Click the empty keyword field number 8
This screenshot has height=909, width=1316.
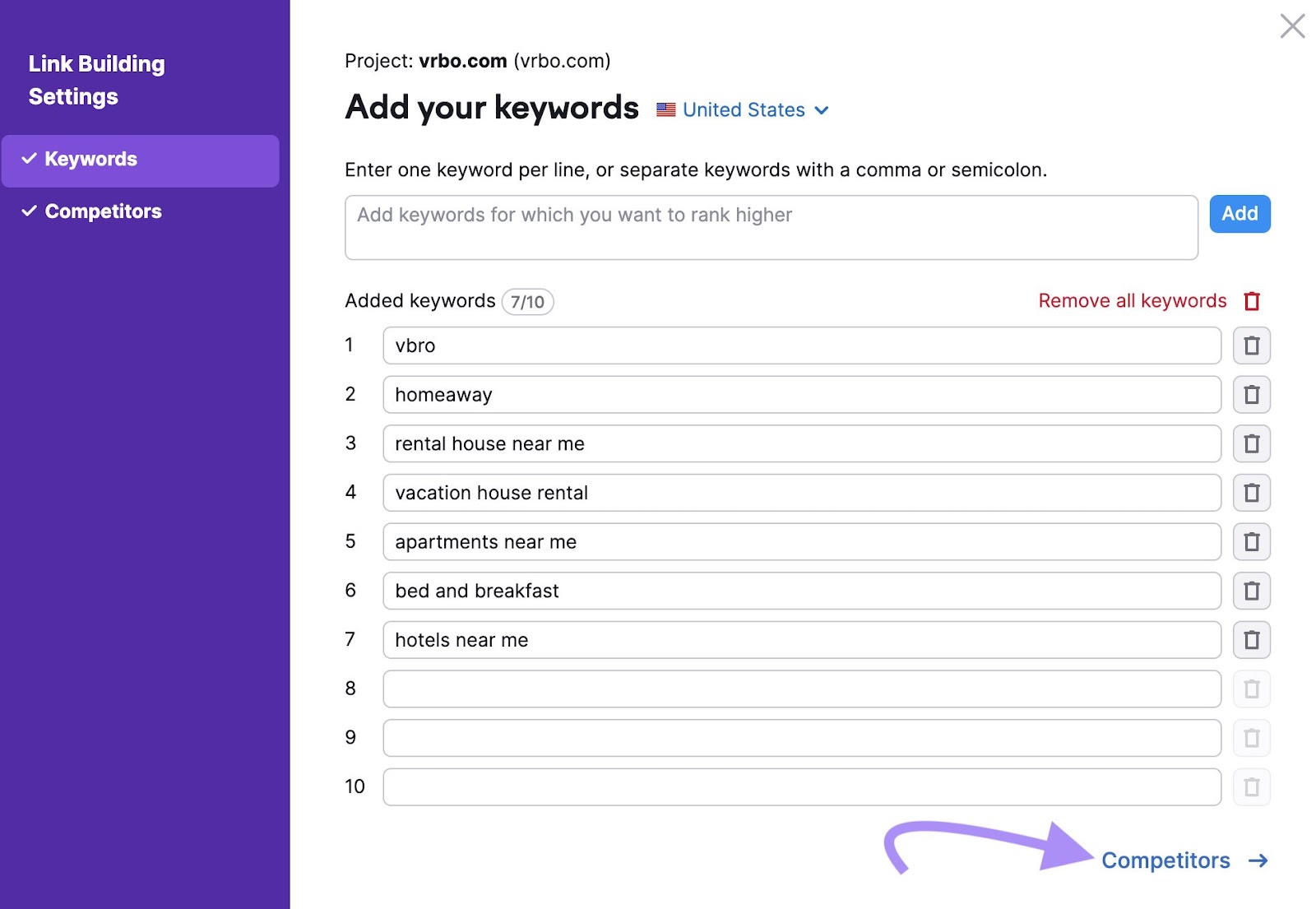coord(801,689)
